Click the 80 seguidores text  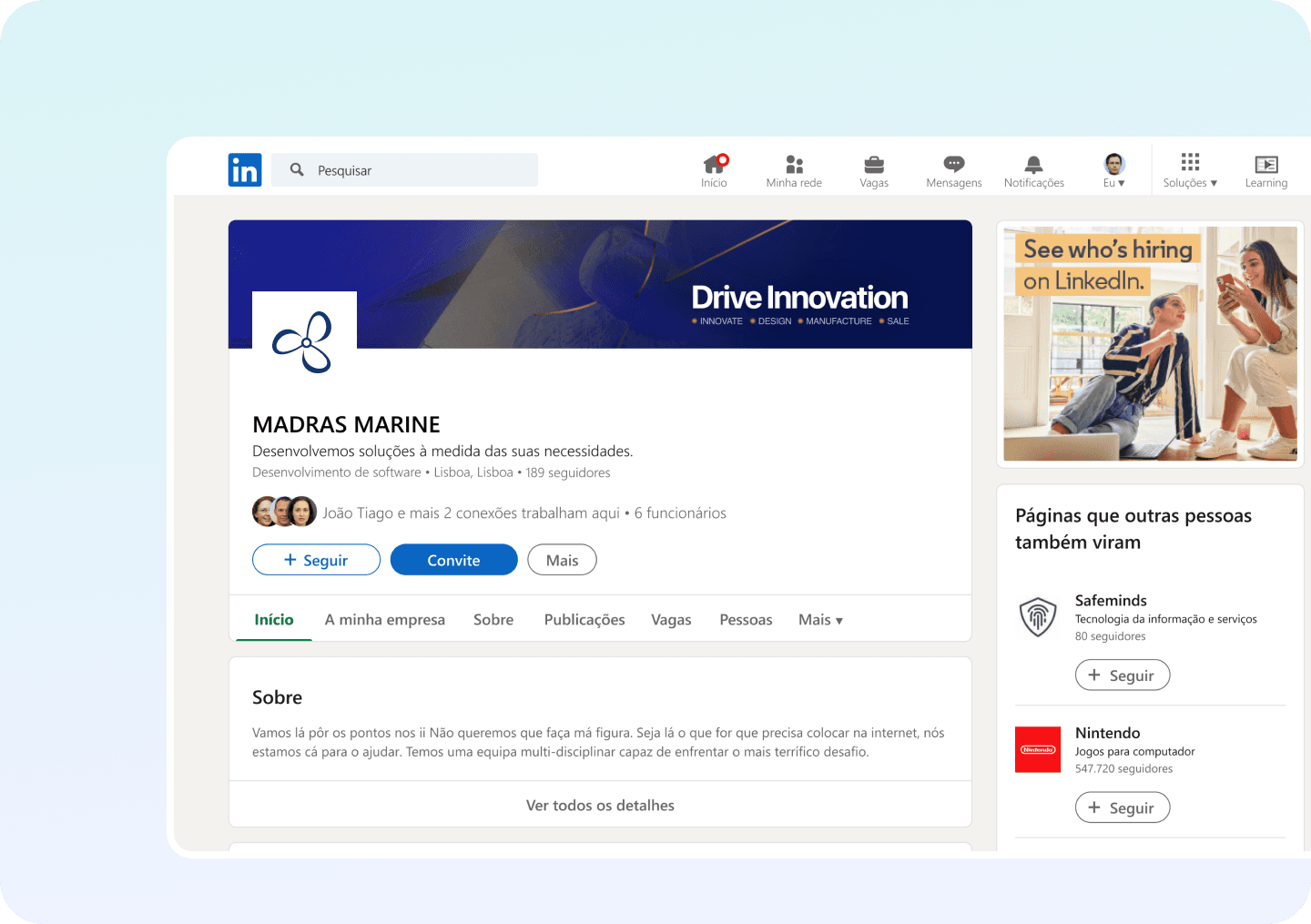[x=1110, y=637]
